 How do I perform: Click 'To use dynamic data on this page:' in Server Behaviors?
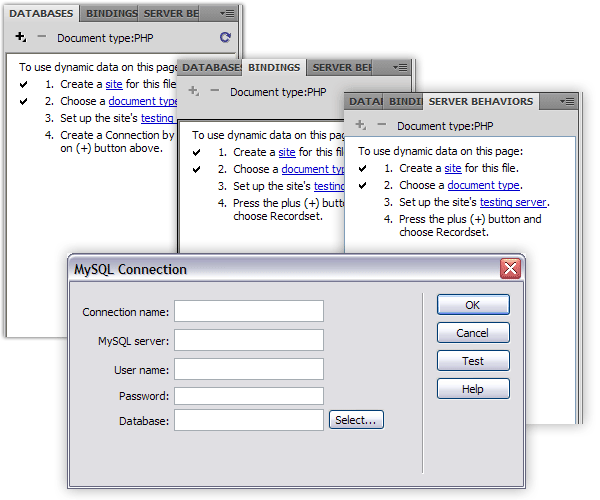coord(440,151)
